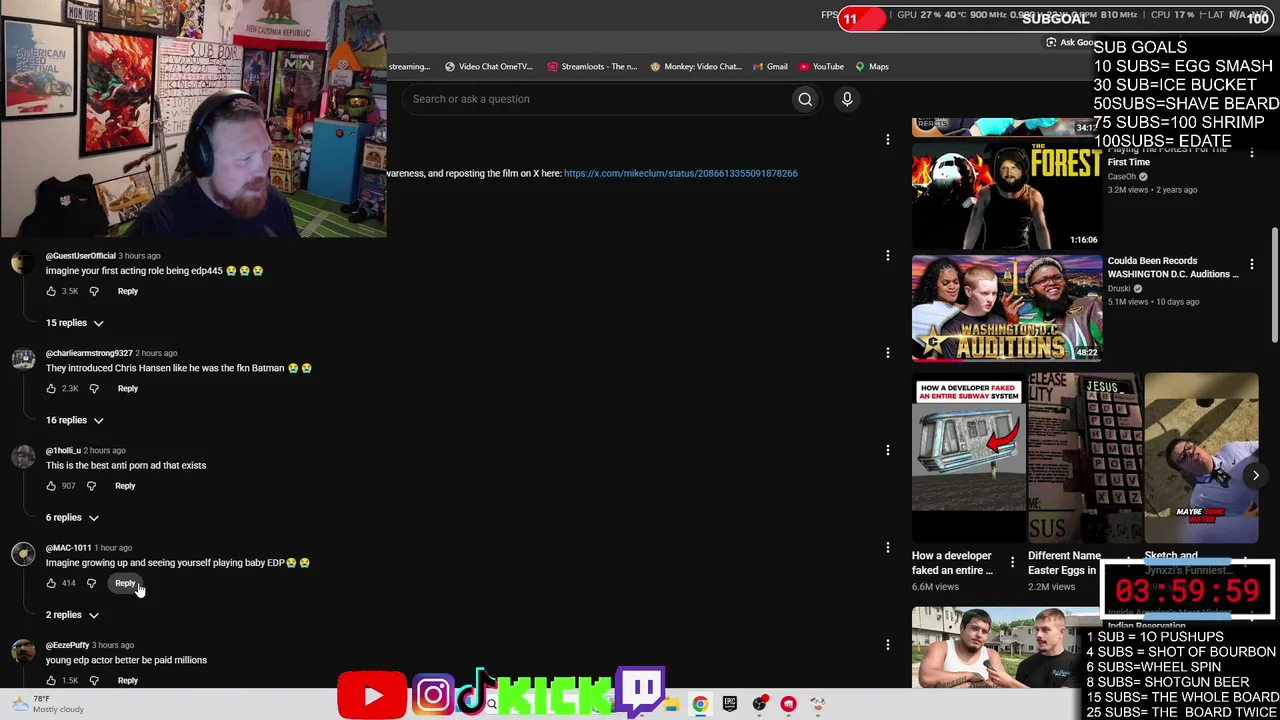Open the weather widget showing 78°F

click(x=47, y=704)
